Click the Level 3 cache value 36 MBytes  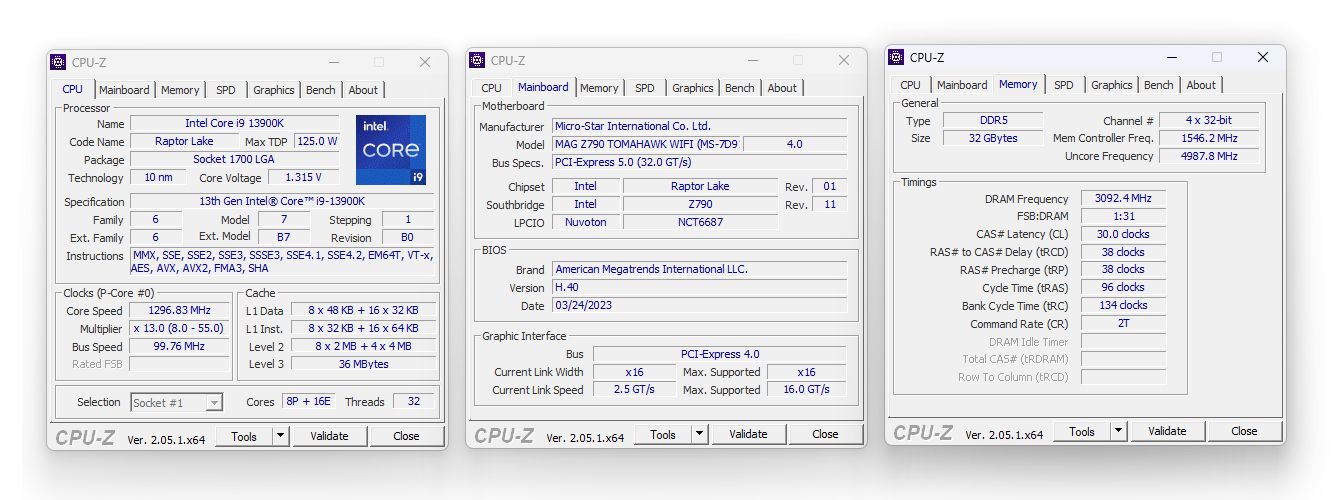(x=363, y=365)
